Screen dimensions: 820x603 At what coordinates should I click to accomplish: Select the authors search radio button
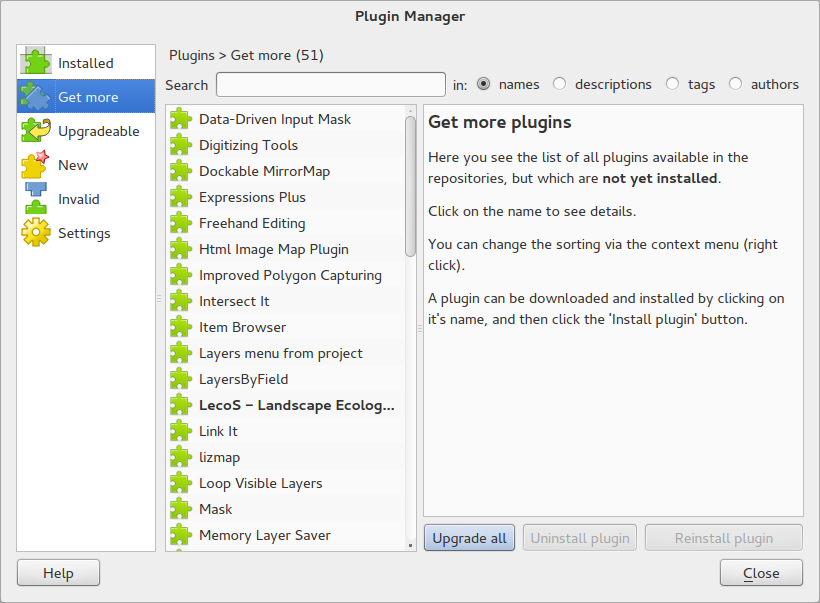[736, 85]
